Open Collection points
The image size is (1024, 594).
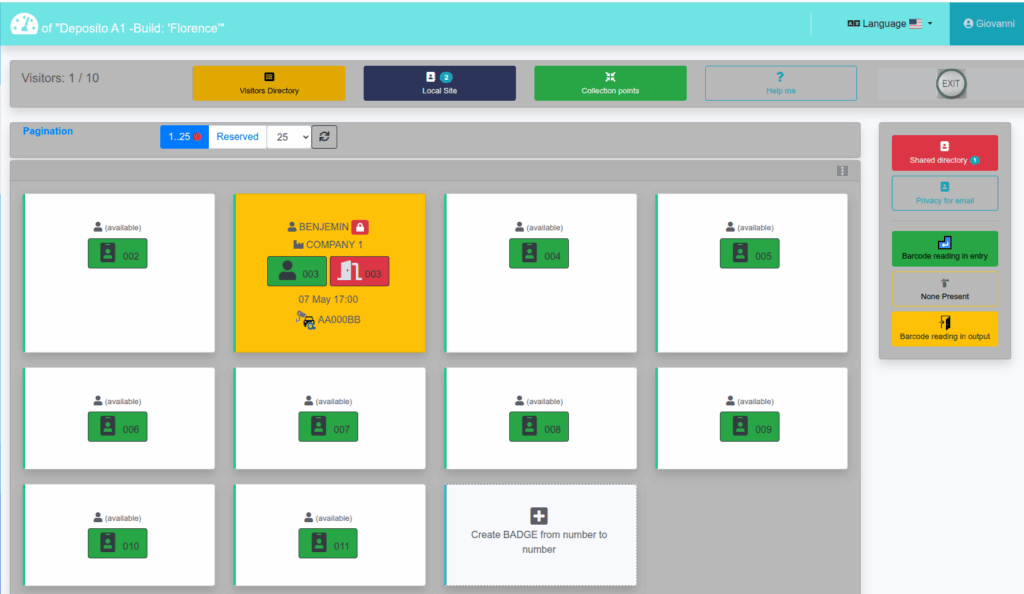point(610,83)
